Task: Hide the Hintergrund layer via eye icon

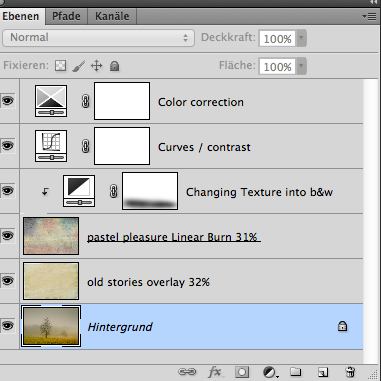Action: click(x=8, y=325)
